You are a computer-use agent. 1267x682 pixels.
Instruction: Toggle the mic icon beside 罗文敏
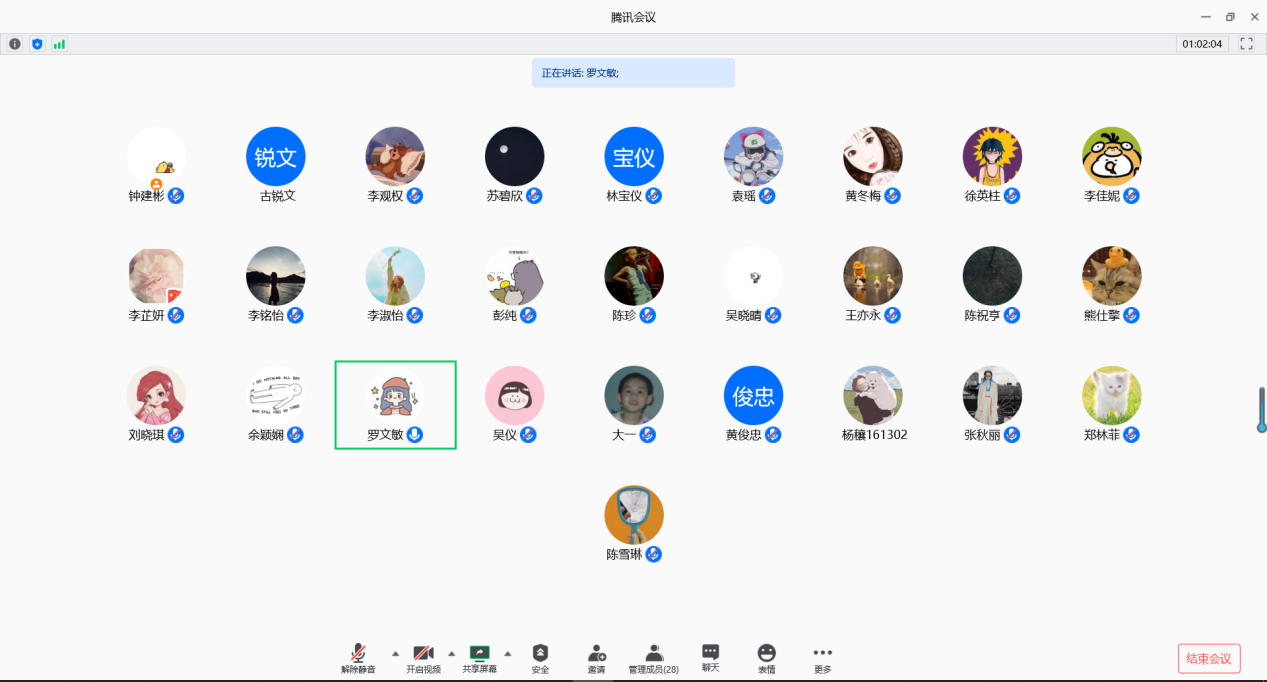pos(415,435)
